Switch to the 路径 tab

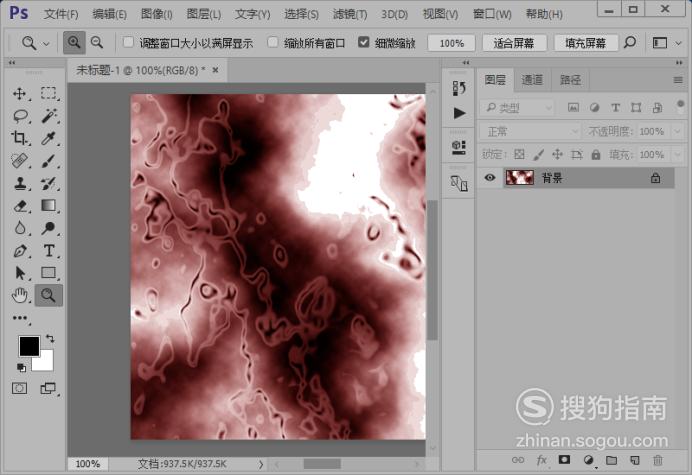(571, 80)
